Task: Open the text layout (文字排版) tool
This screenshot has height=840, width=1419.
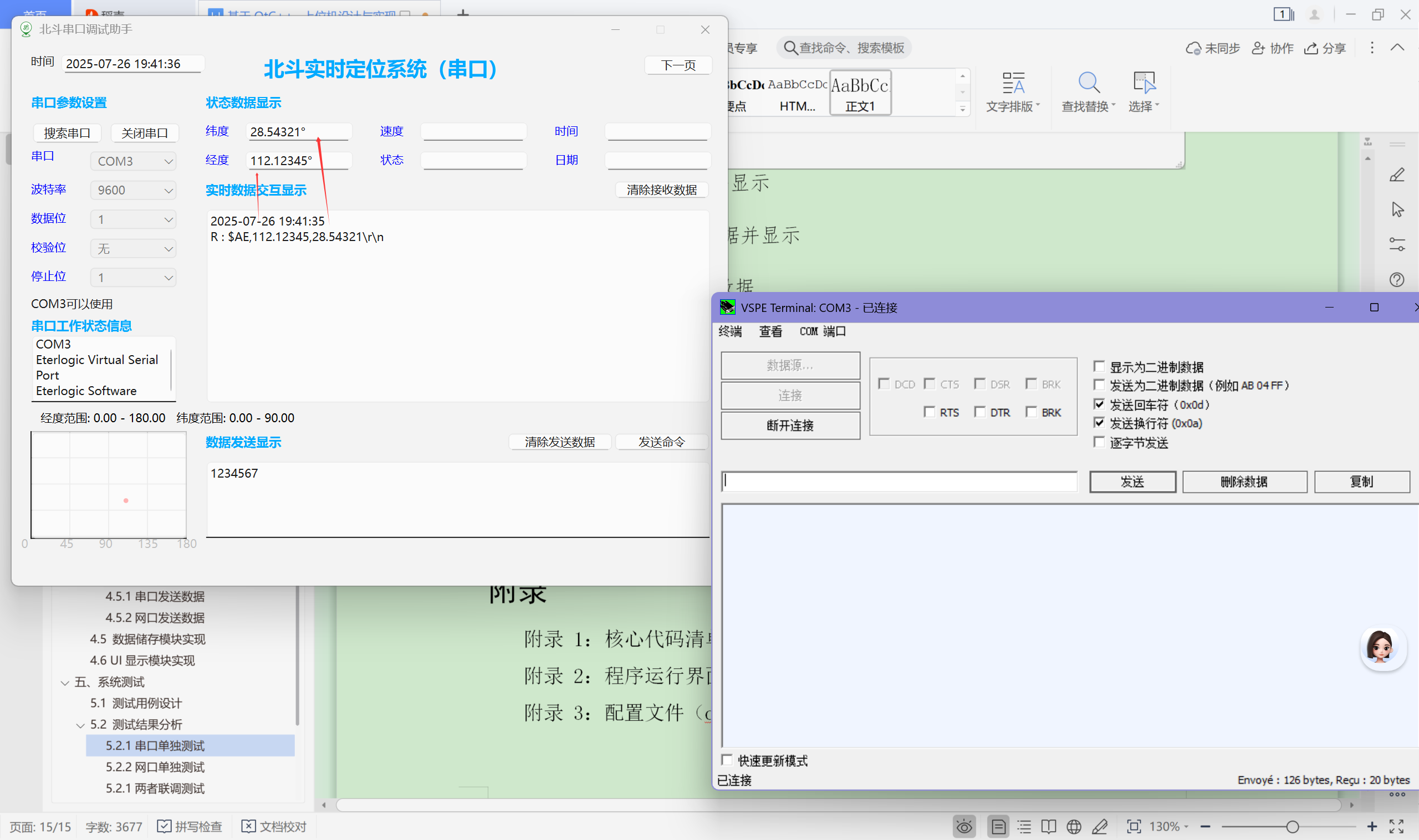Action: [x=1013, y=83]
